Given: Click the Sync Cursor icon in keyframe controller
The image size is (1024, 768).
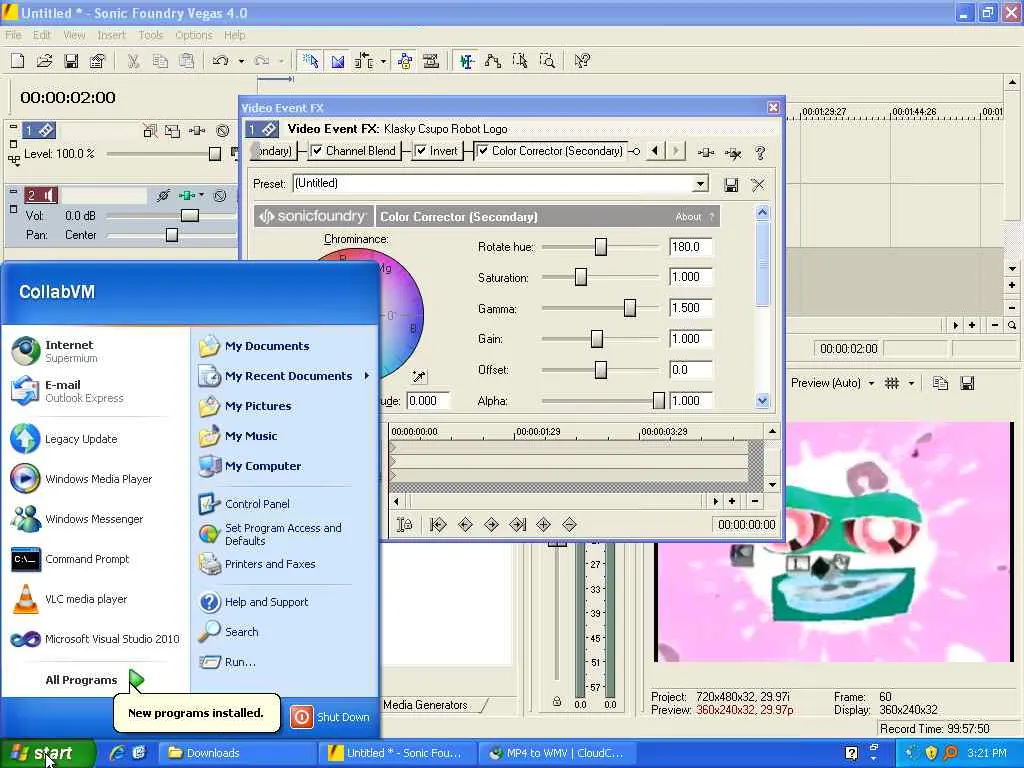Looking at the screenshot, I should click(x=405, y=524).
